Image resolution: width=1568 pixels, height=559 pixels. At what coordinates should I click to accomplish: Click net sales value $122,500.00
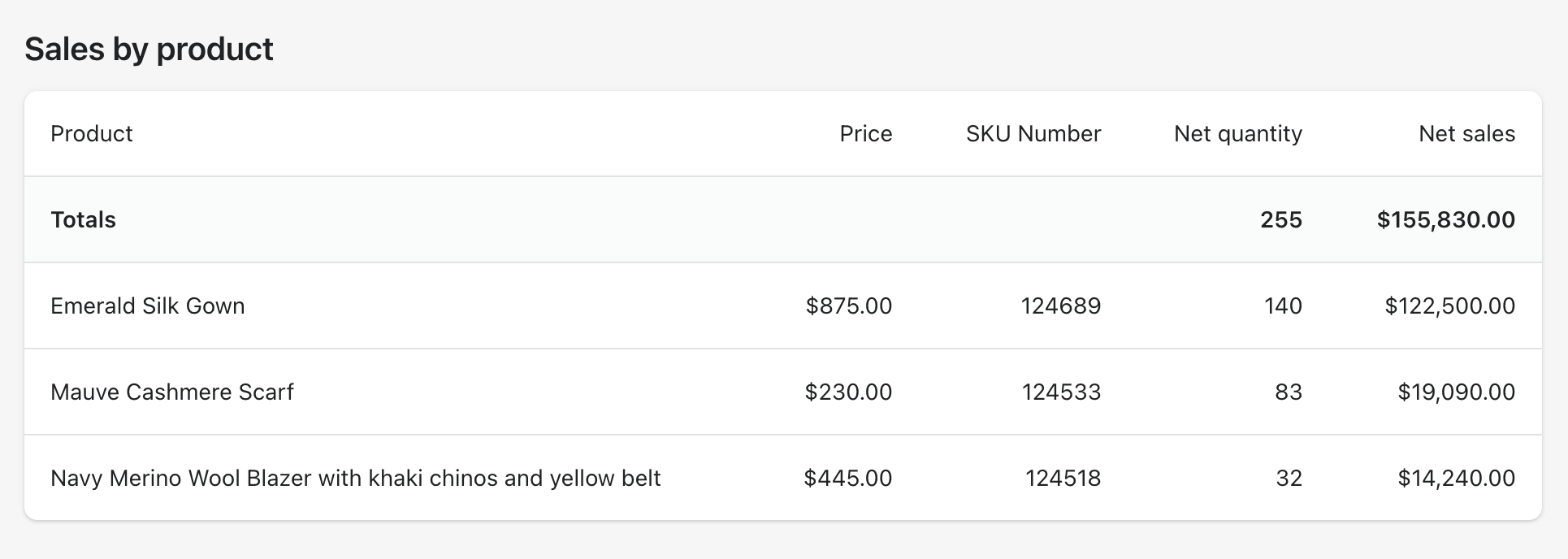pos(1449,305)
